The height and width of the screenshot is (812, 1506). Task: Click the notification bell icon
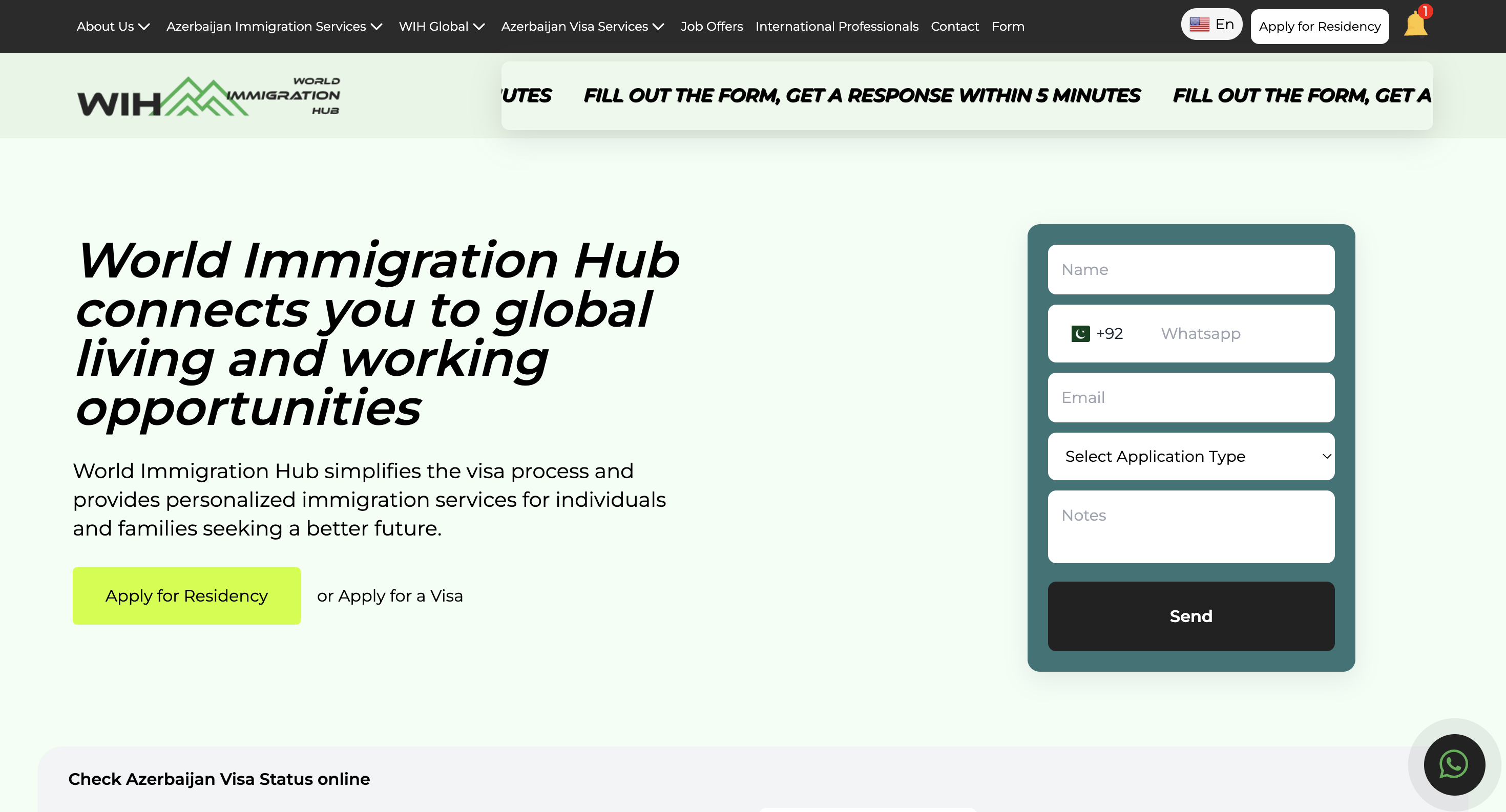[x=1415, y=25]
